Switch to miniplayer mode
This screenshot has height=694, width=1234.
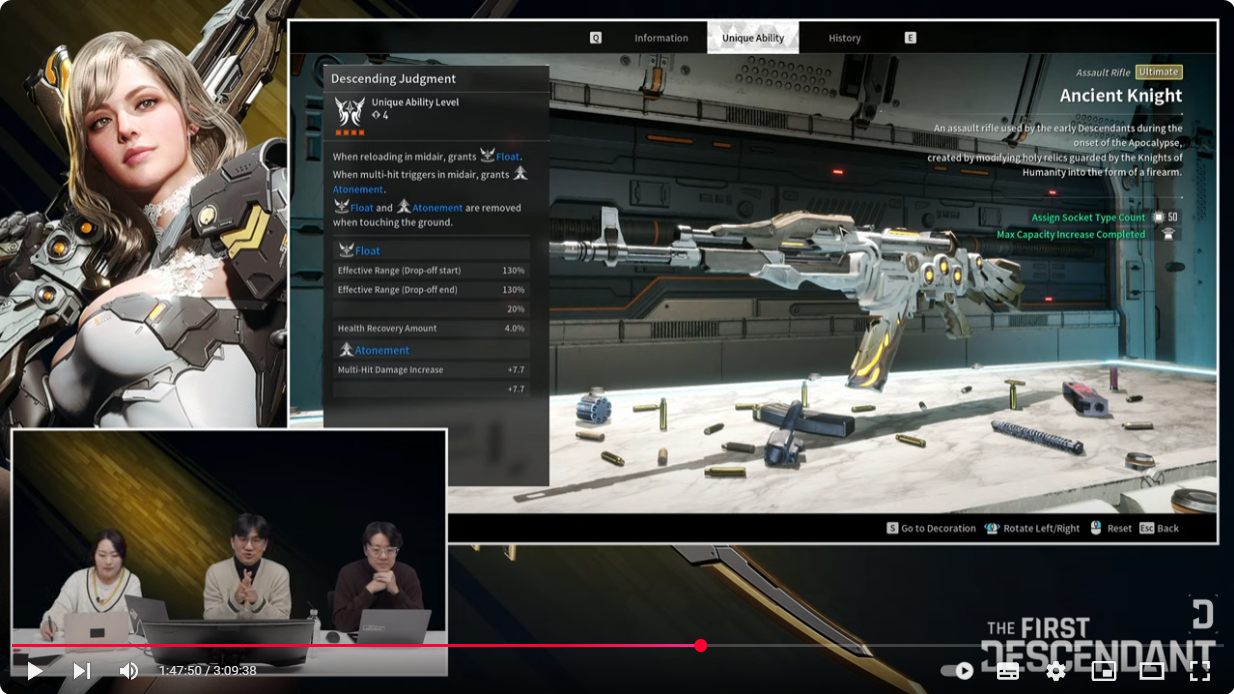[1104, 671]
